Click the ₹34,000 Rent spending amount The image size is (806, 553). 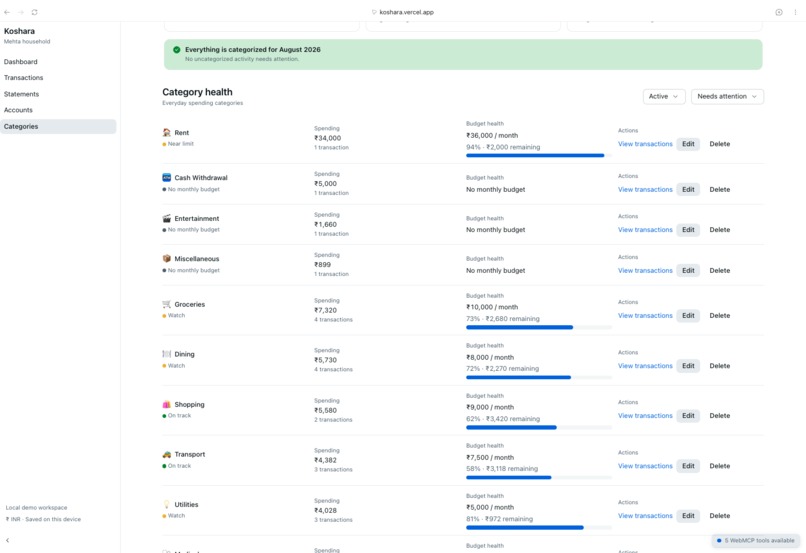pos(327,138)
